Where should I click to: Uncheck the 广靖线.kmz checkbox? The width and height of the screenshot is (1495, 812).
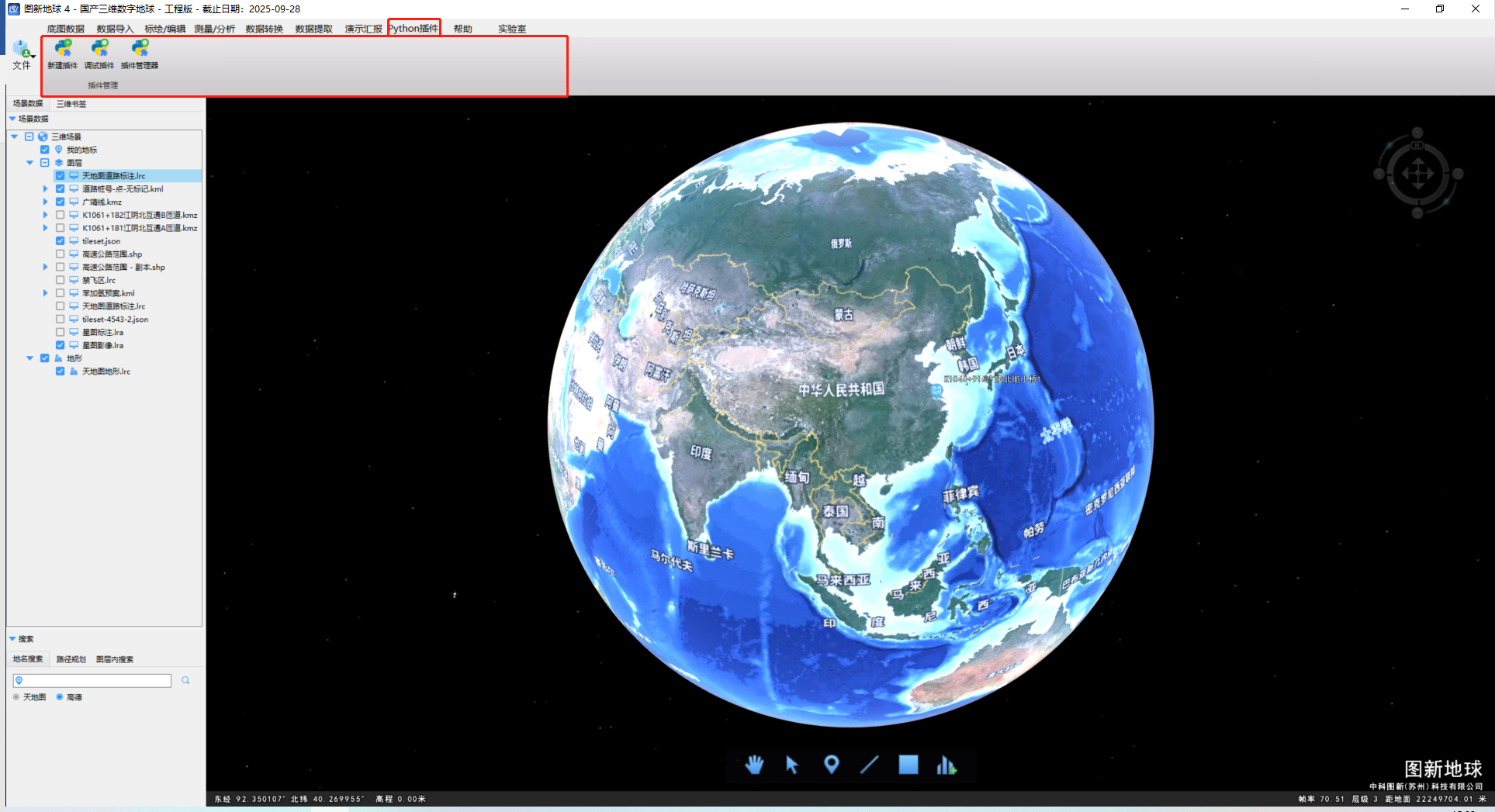coord(60,202)
